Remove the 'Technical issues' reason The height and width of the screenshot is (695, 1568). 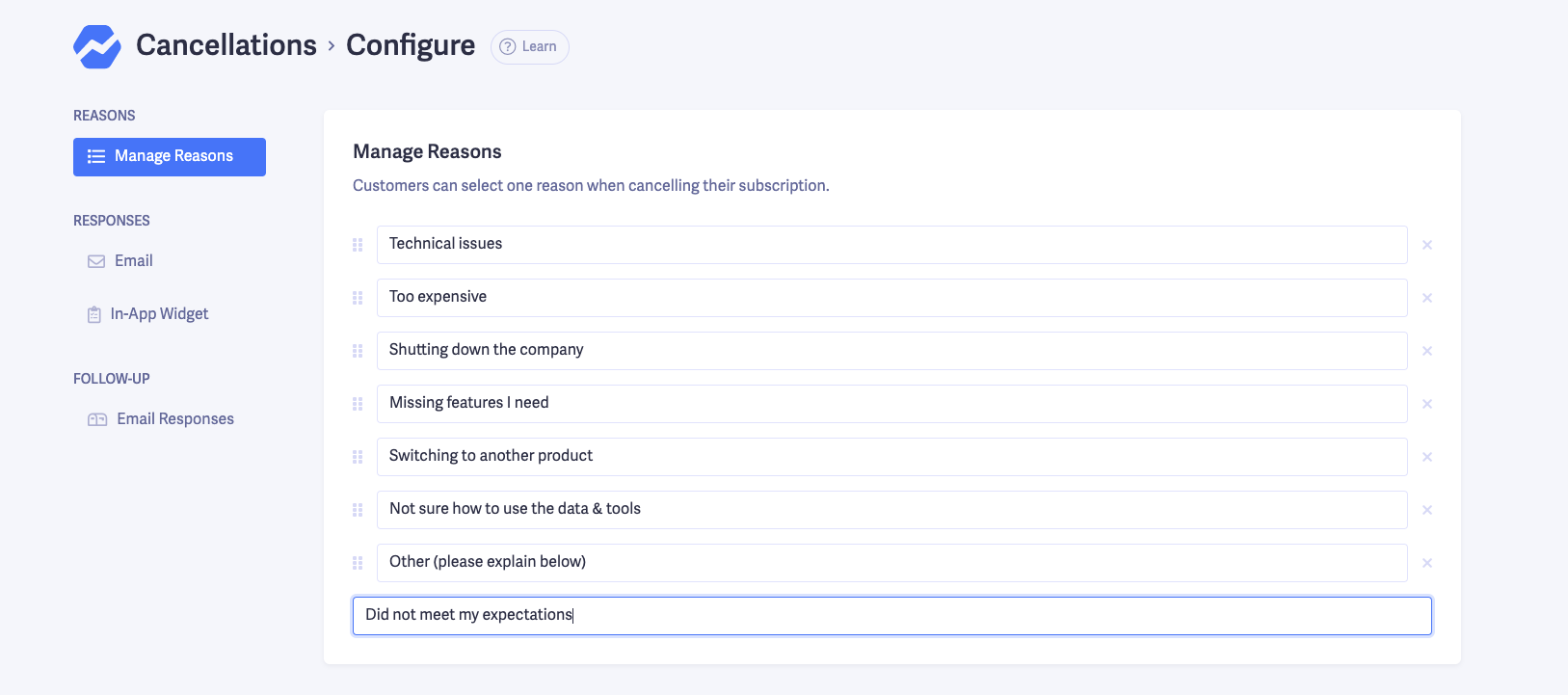(1427, 245)
